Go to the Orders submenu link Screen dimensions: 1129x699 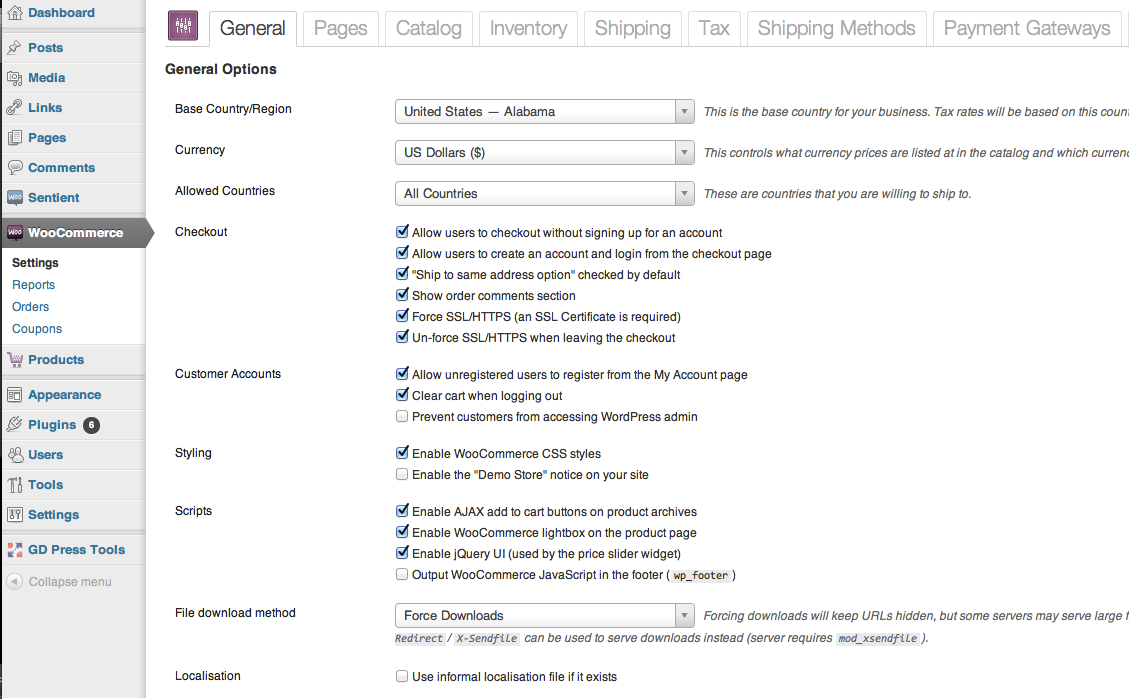30,307
